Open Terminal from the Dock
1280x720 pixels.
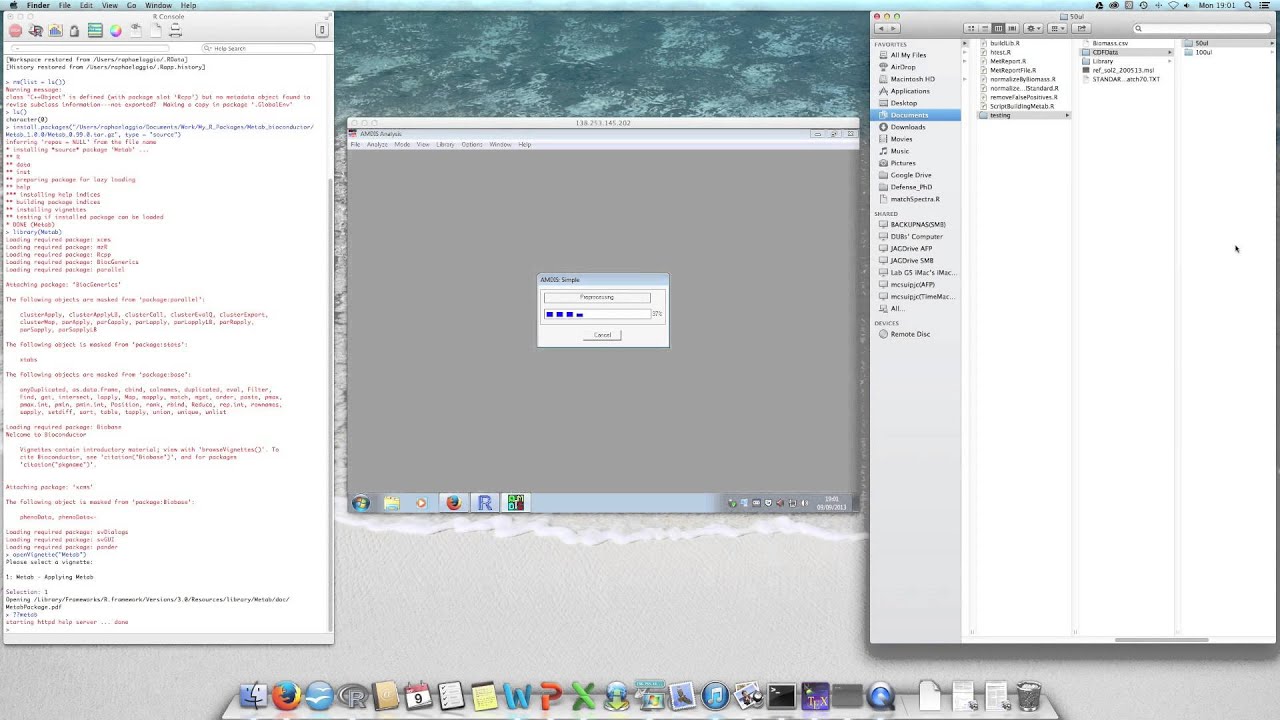click(781, 696)
